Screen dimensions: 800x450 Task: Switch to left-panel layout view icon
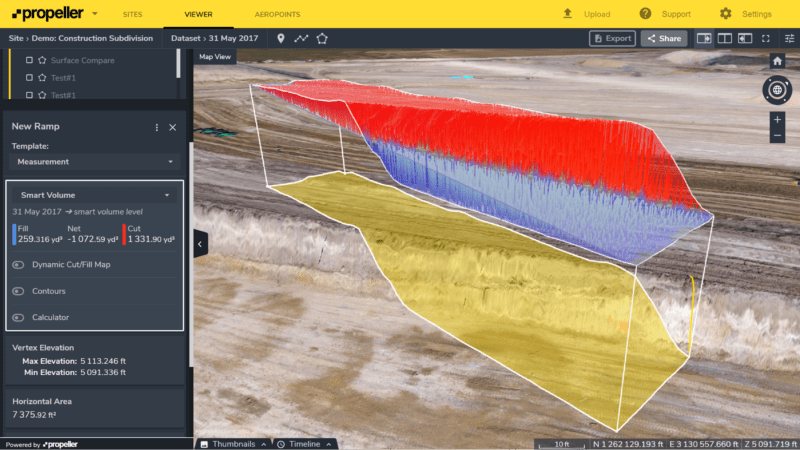coord(745,38)
